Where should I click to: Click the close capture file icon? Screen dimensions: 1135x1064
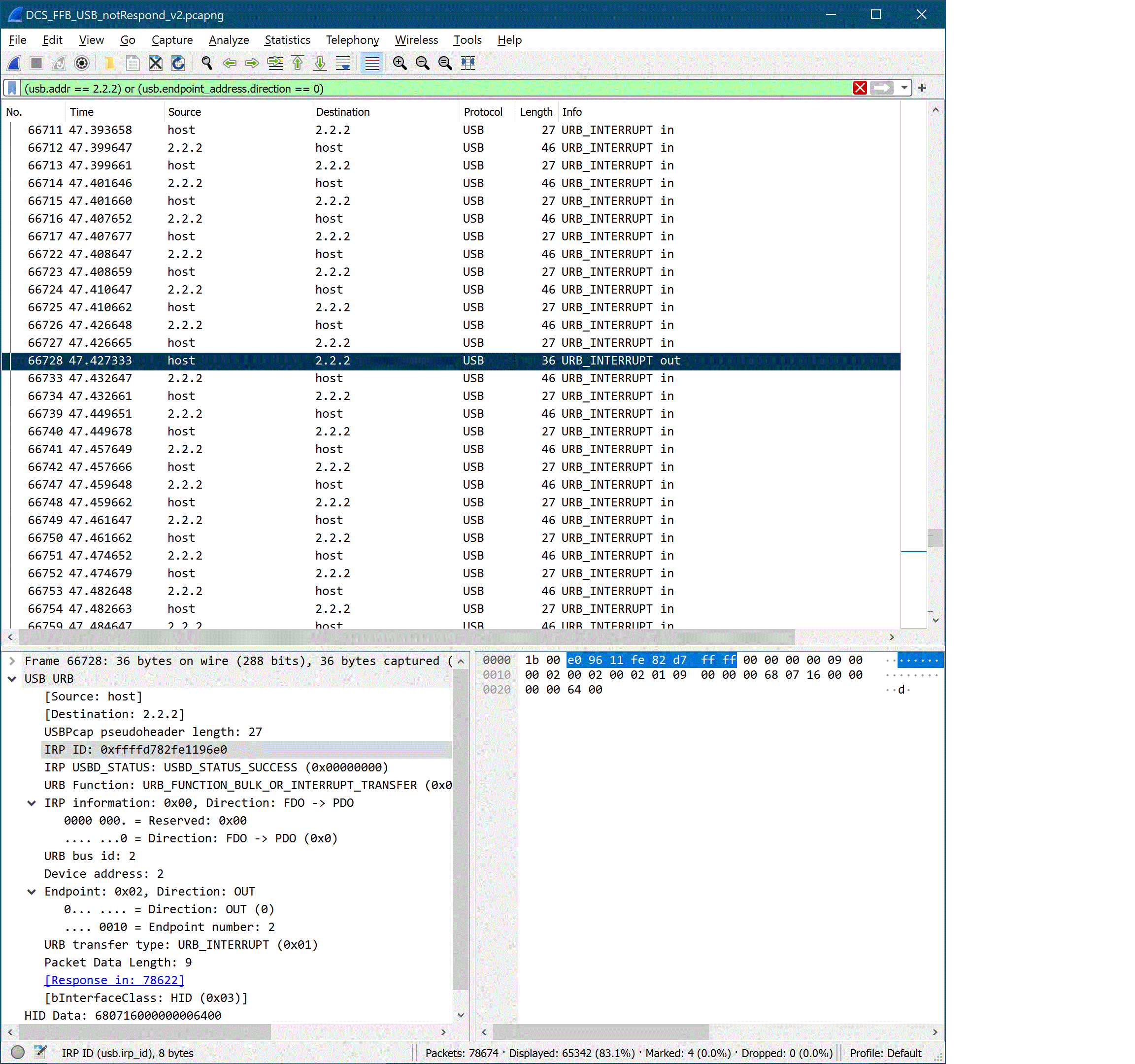click(x=155, y=63)
